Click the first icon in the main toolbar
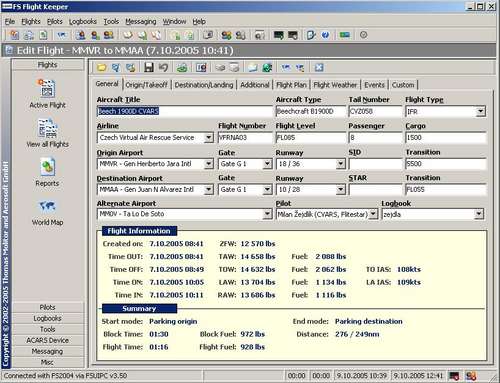 (x=14, y=35)
